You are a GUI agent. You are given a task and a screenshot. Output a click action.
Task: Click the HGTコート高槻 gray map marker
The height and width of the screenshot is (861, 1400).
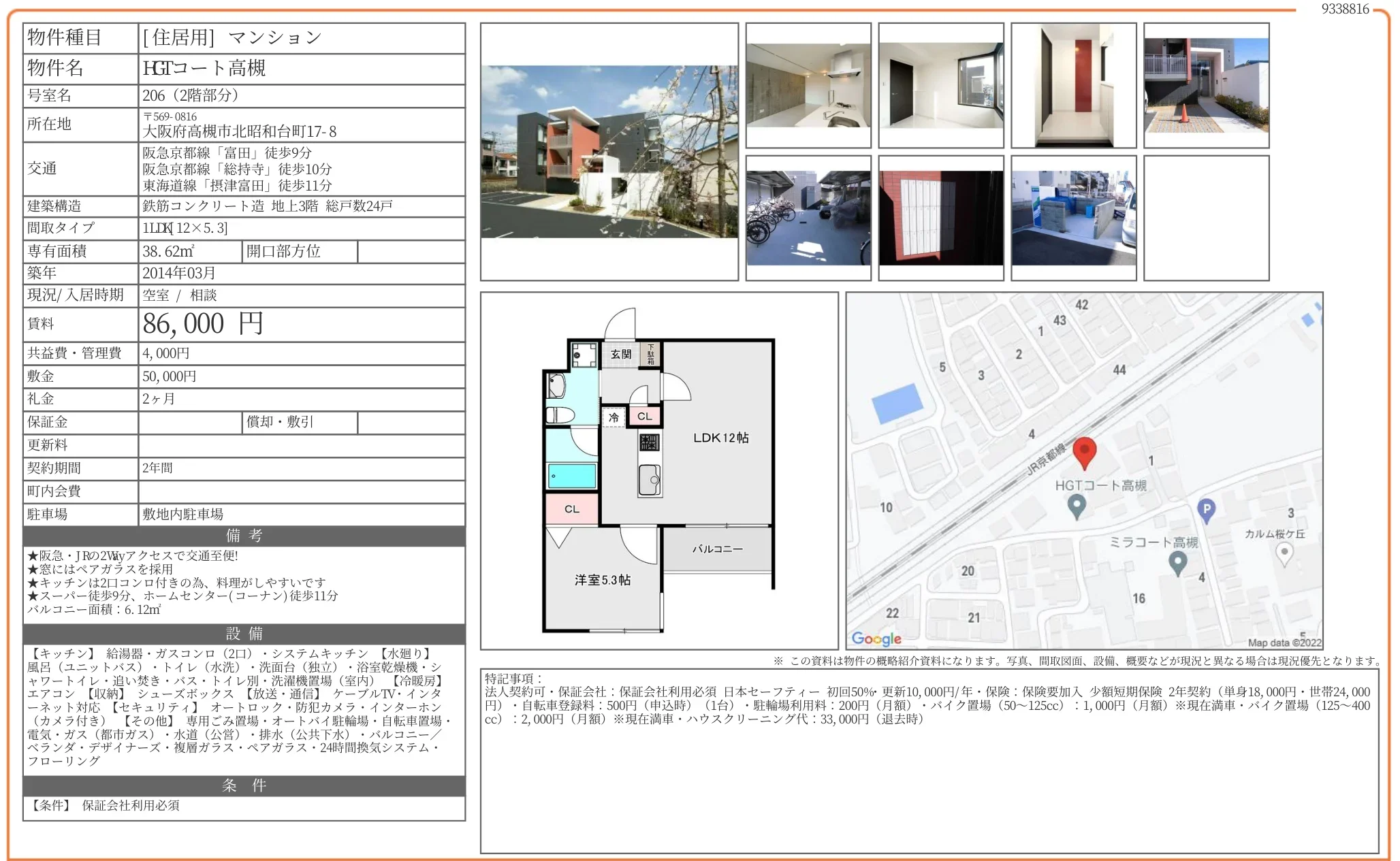coord(1076,506)
